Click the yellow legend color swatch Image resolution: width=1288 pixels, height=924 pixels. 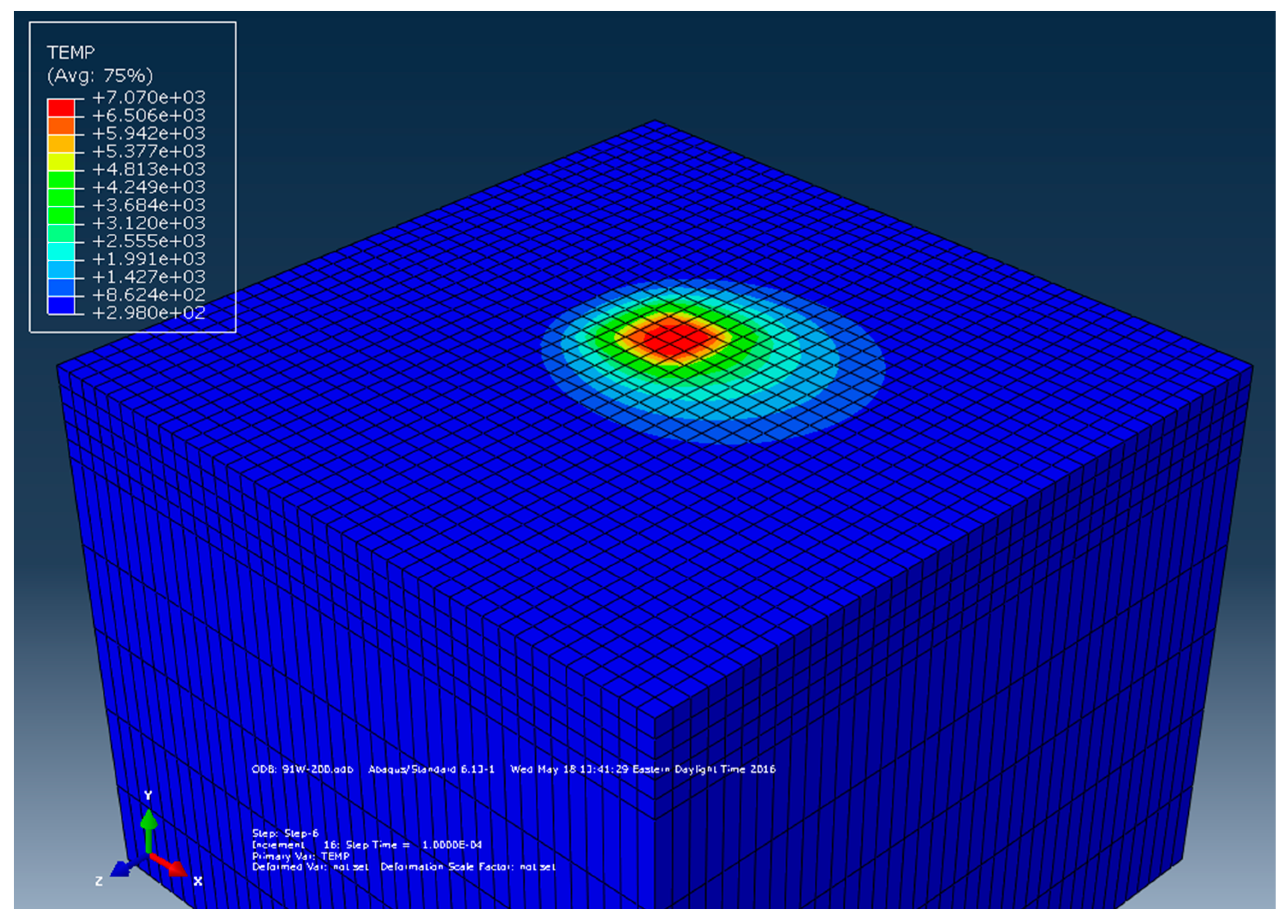(x=61, y=162)
